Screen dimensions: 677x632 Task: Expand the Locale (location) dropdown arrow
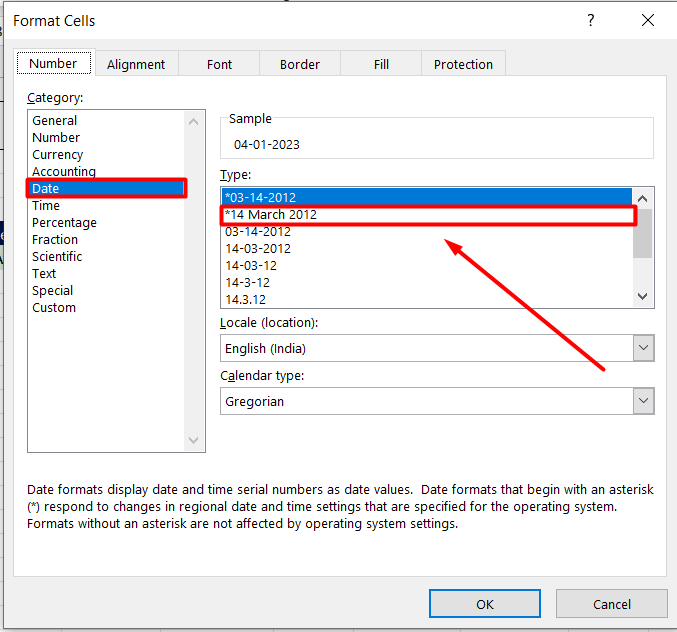[x=643, y=348]
